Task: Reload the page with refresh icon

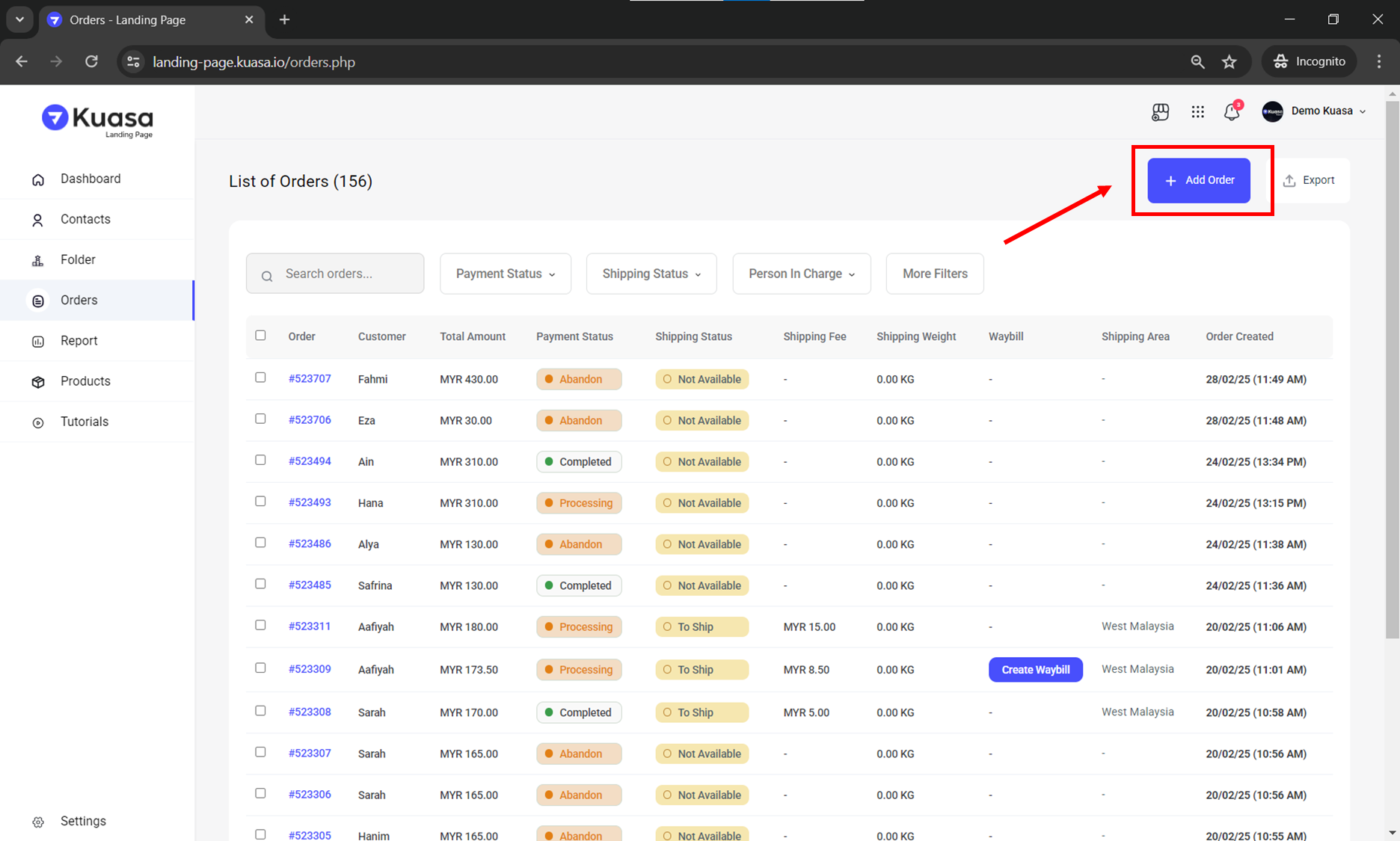Action: point(91,62)
